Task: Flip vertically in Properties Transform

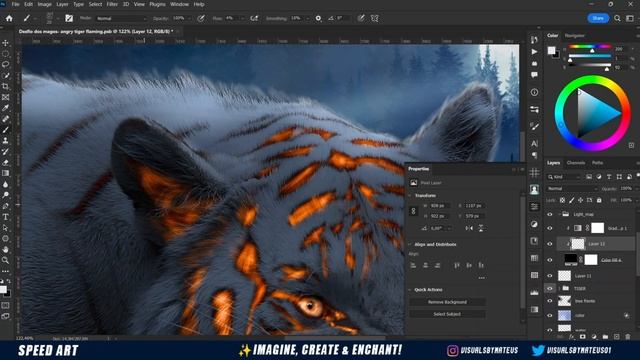Action: pyautogui.click(x=481, y=228)
